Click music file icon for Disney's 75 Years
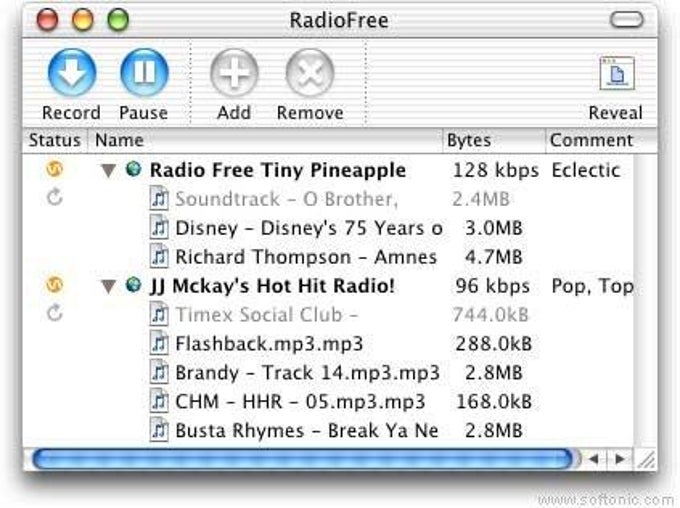This screenshot has width=680, height=508. click(x=159, y=227)
